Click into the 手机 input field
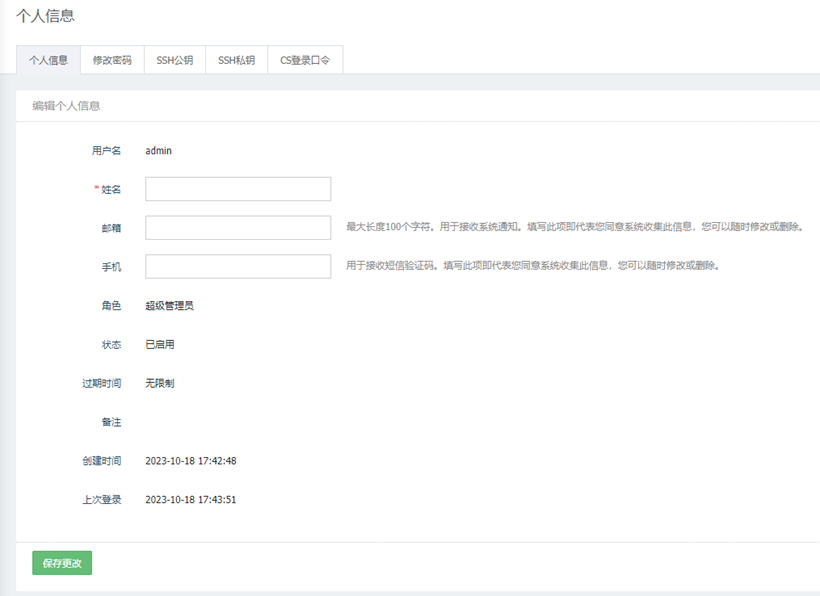Viewport: 820px width, 596px height. coord(238,266)
